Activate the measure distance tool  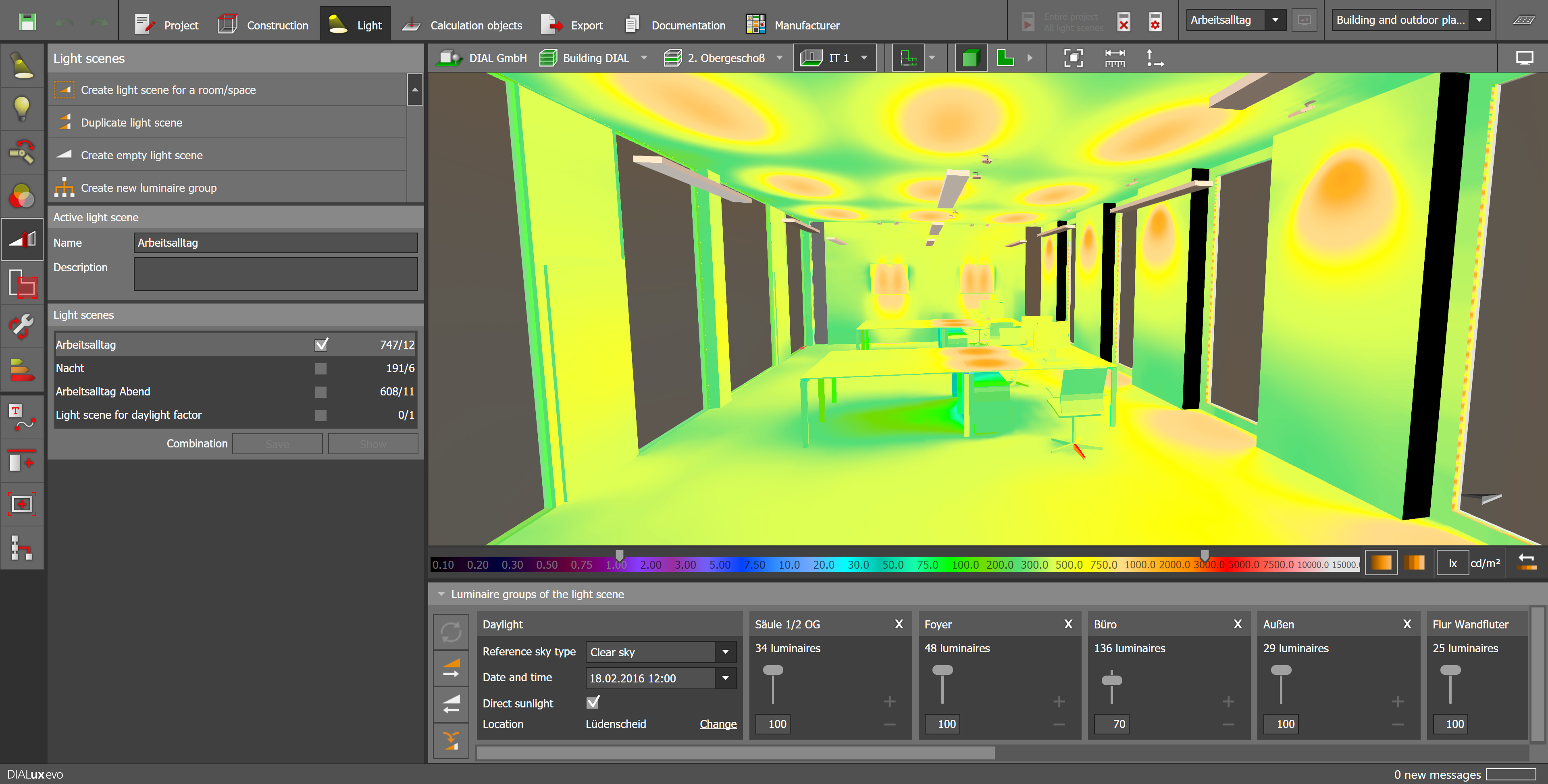1115,58
